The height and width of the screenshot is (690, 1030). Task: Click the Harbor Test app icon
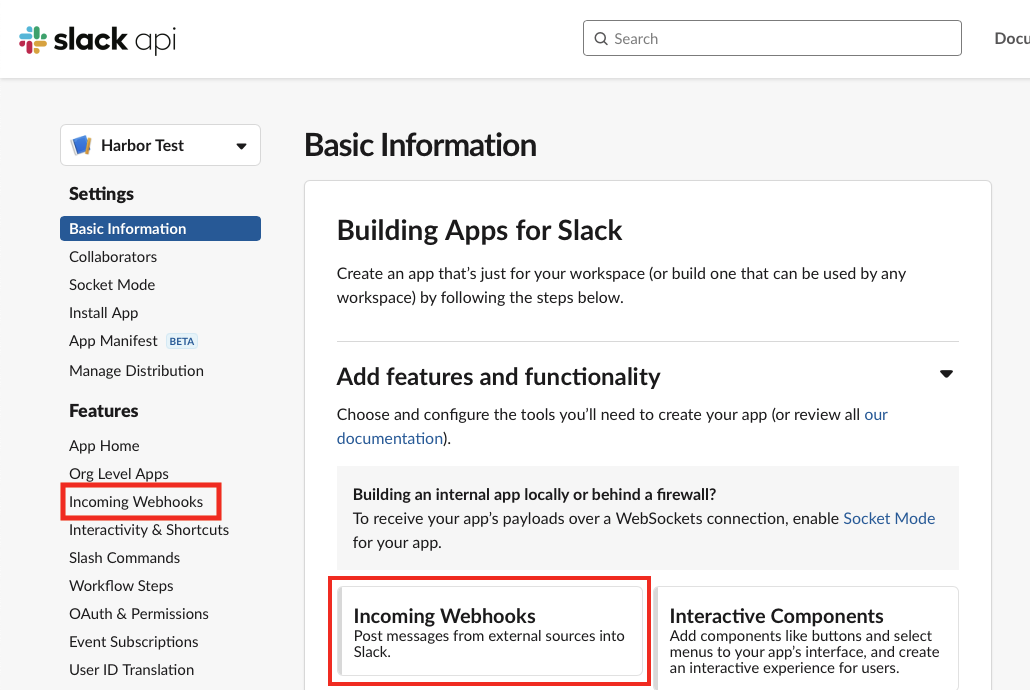tap(81, 145)
